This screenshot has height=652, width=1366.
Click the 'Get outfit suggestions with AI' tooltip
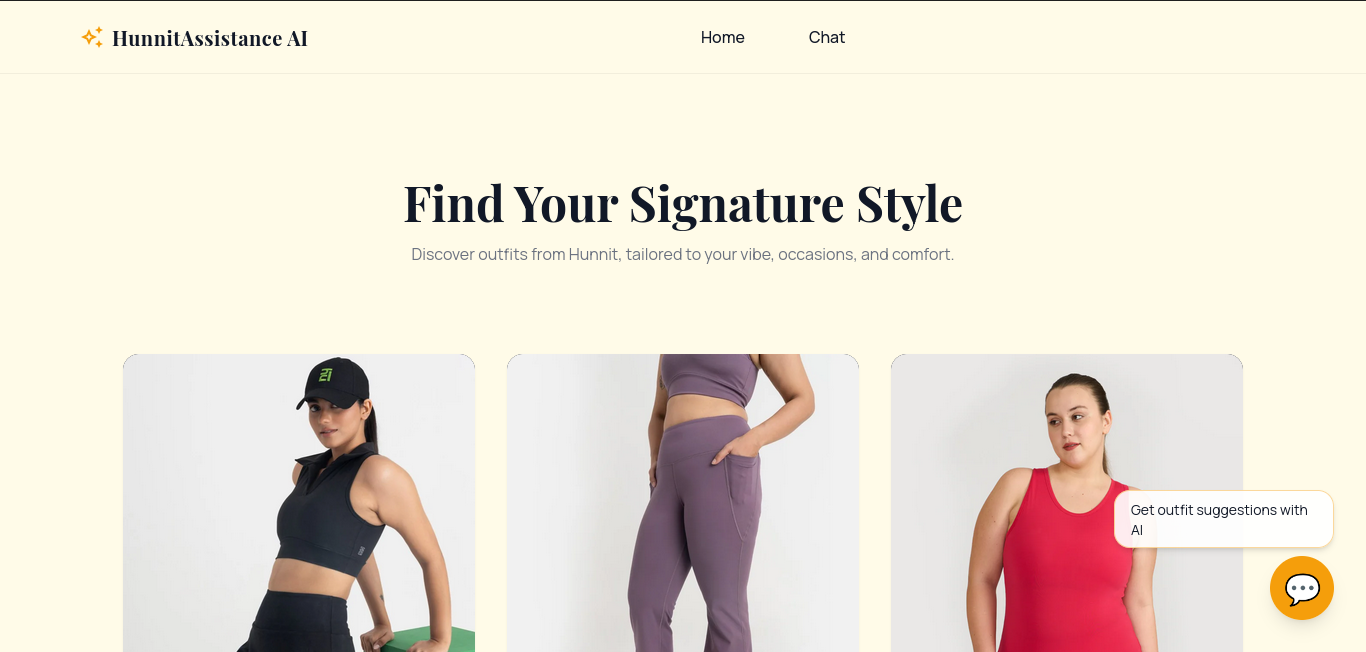(1224, 519)
